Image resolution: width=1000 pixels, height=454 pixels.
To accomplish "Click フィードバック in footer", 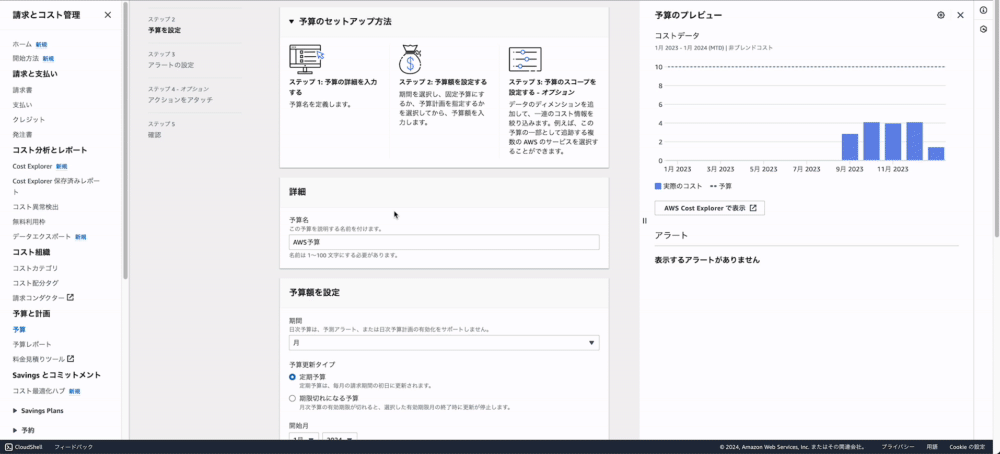I will click(x=73, y=447).
